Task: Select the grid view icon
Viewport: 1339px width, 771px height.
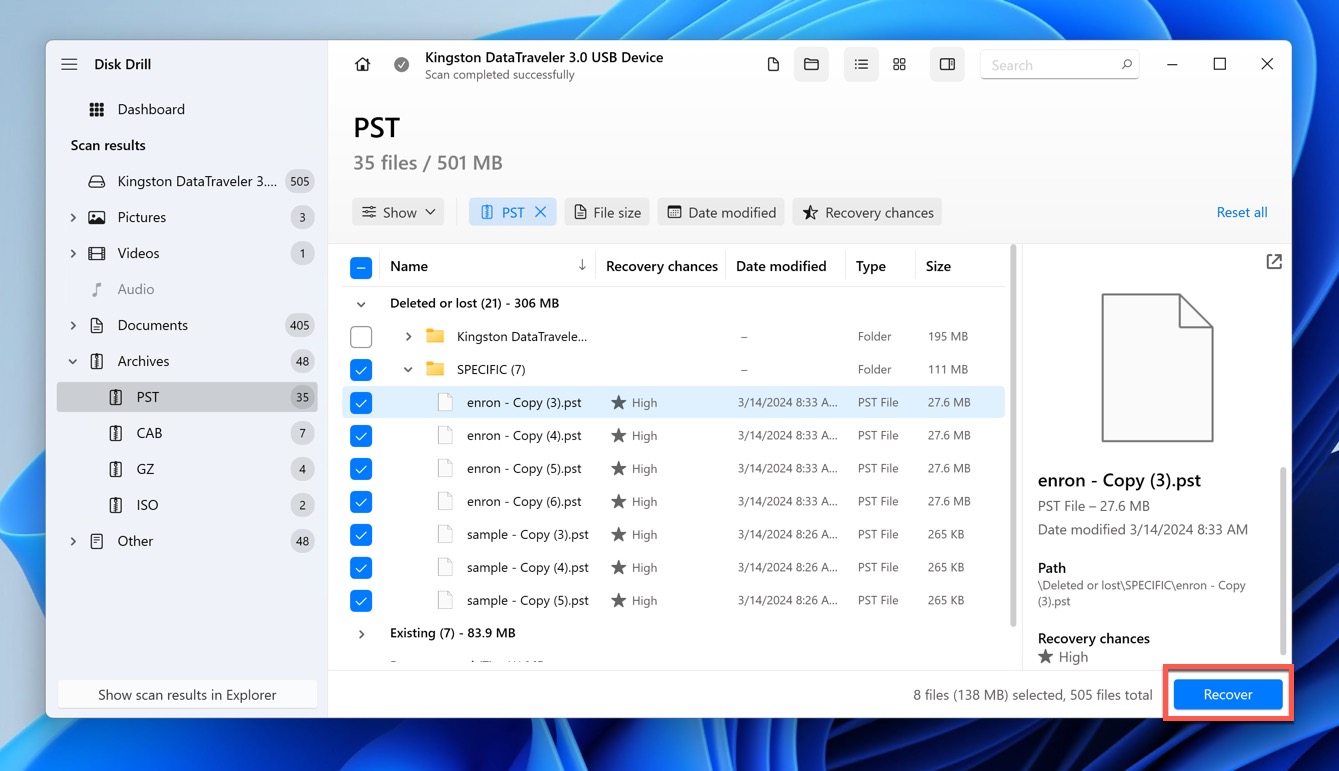Action: (x=899, y=64)
